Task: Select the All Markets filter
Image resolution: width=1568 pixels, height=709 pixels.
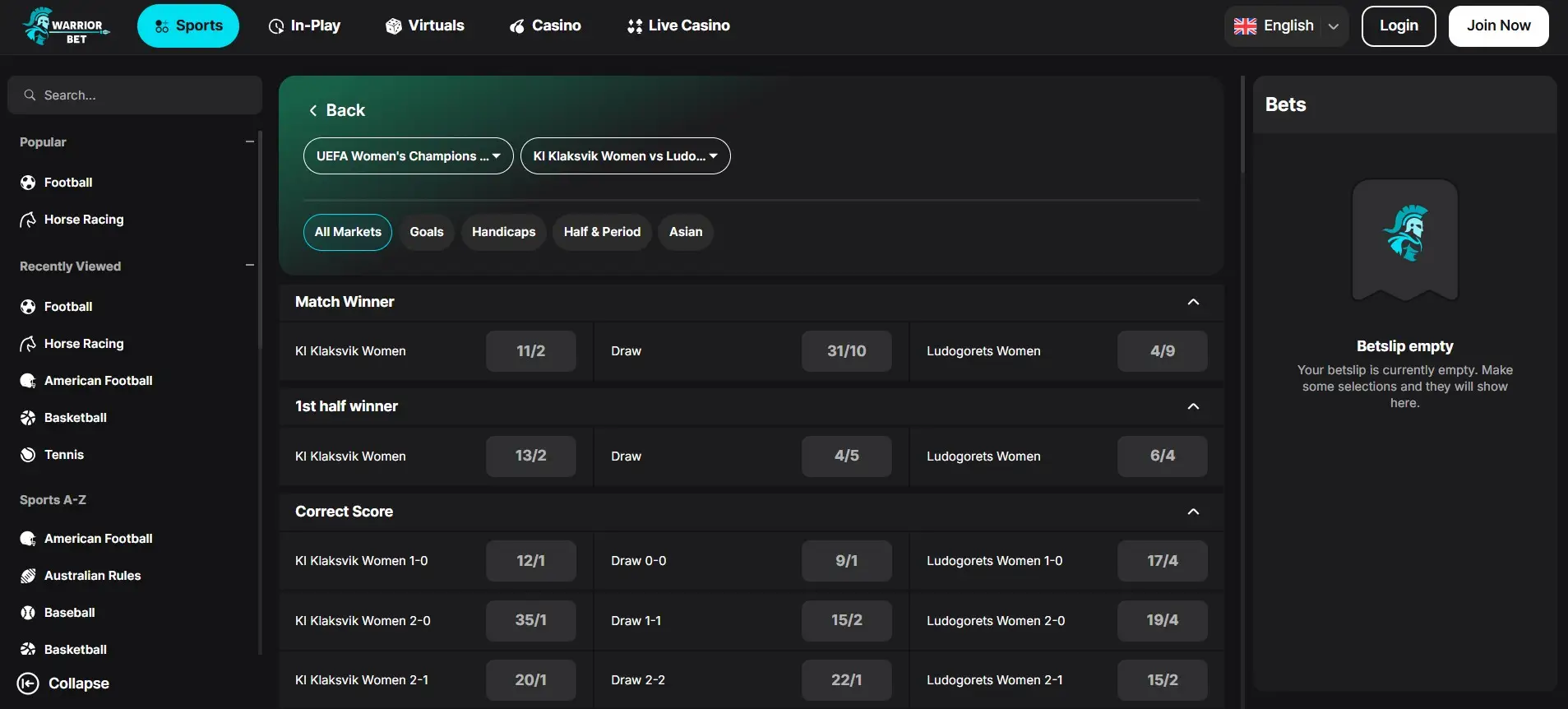Action: point(348,232)
